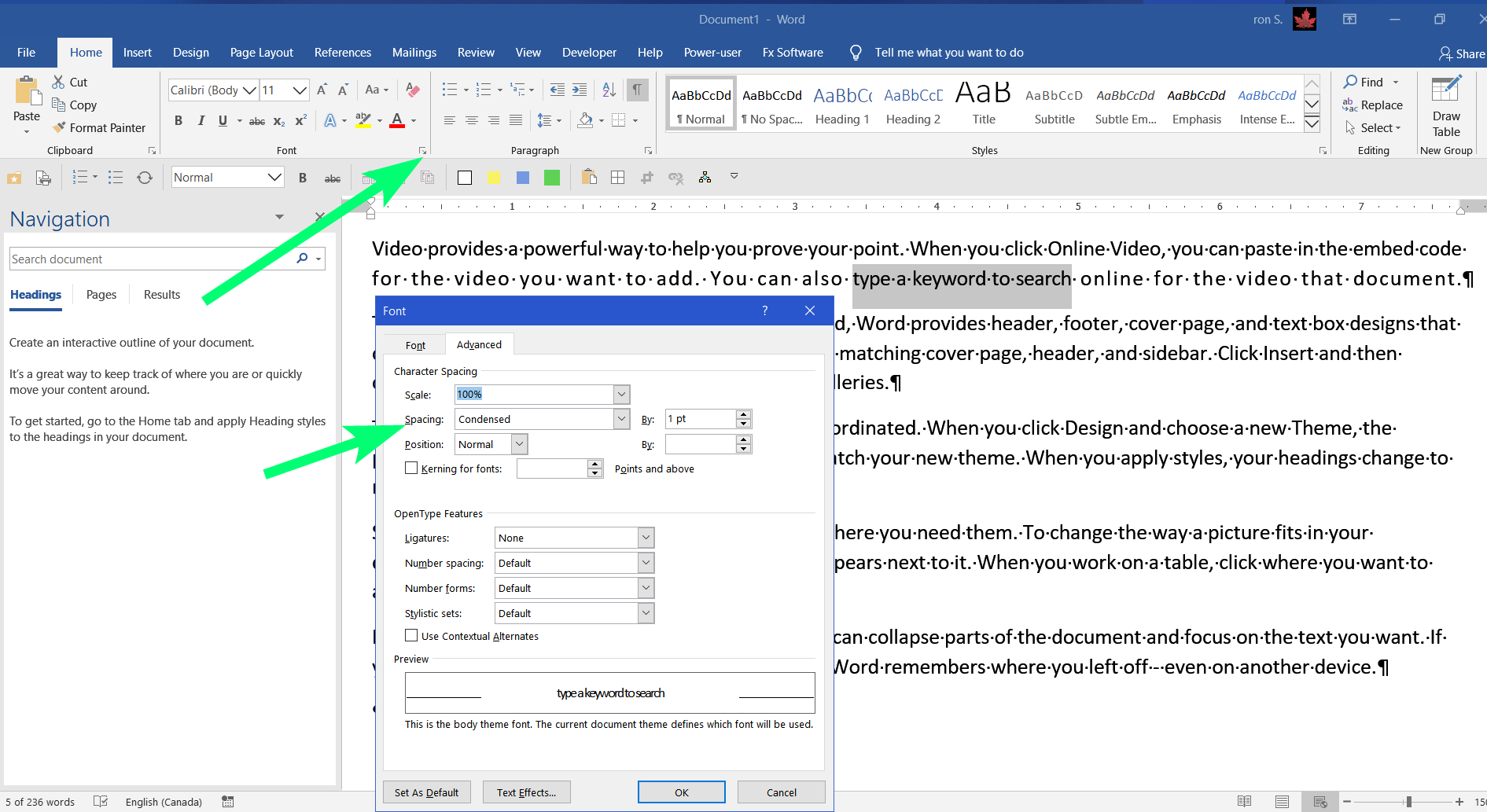This screenshot has width=1487, height=812.
Task: Expand the Spacing dropdown showing Condensed
Action: pyautogui.click(x=621, y=419)
